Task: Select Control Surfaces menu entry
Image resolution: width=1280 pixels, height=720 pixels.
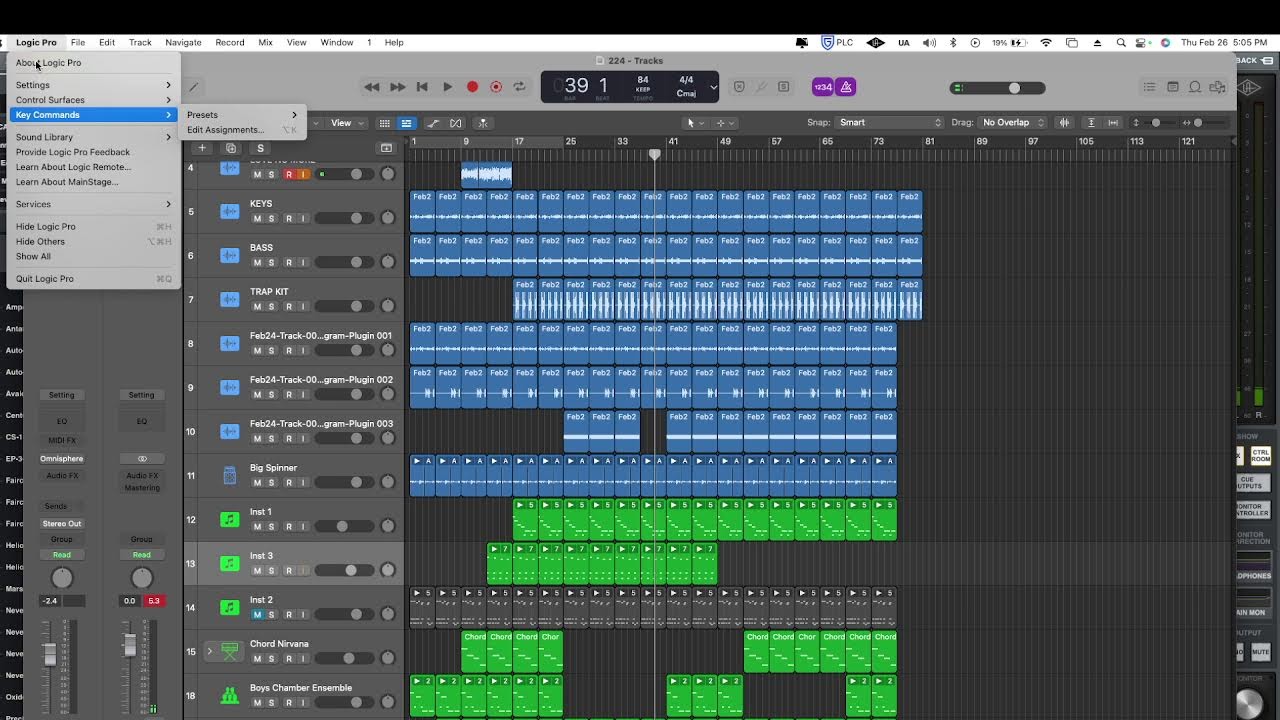Action: pos(93,100)
